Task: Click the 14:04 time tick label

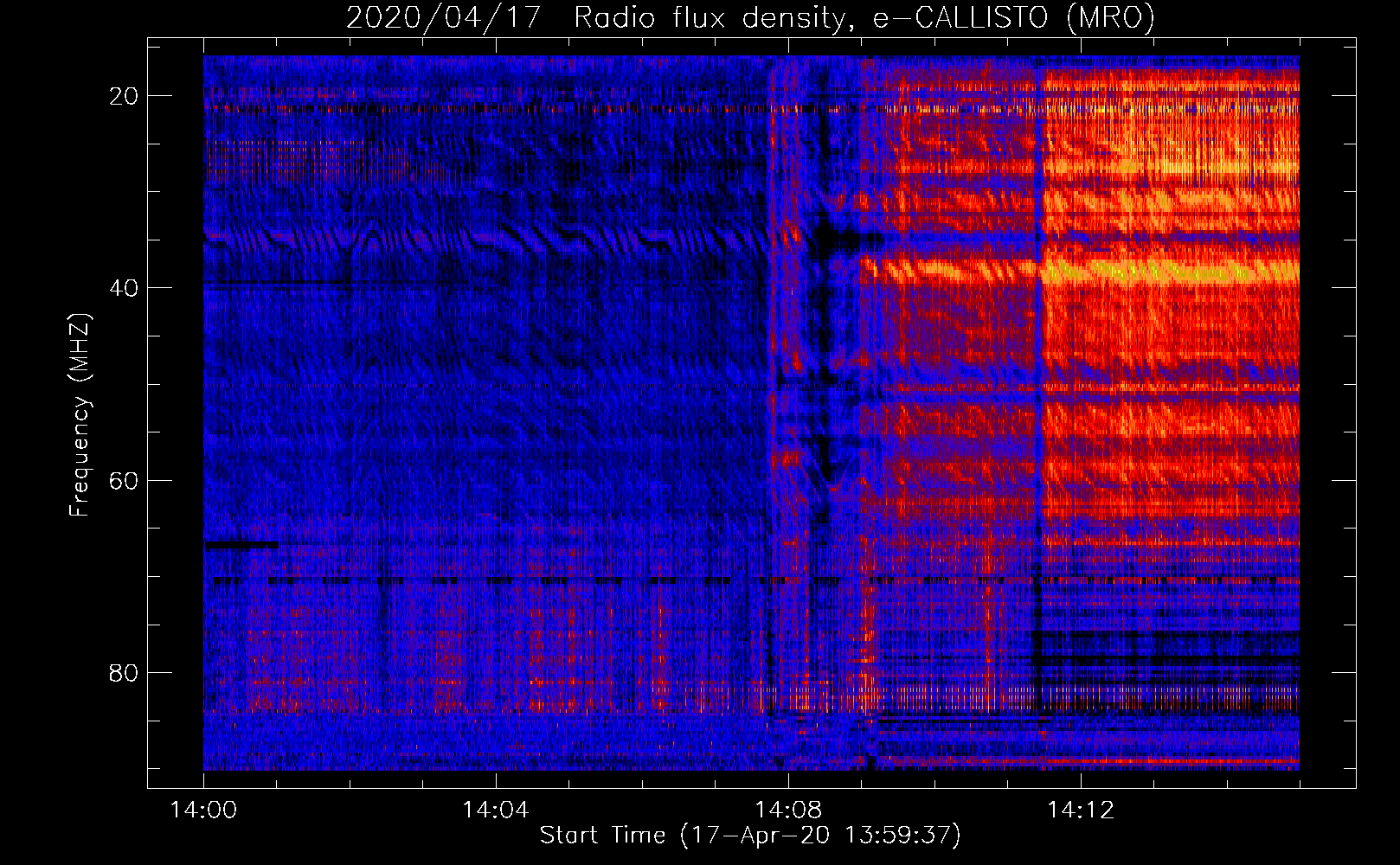Action: 496,811
